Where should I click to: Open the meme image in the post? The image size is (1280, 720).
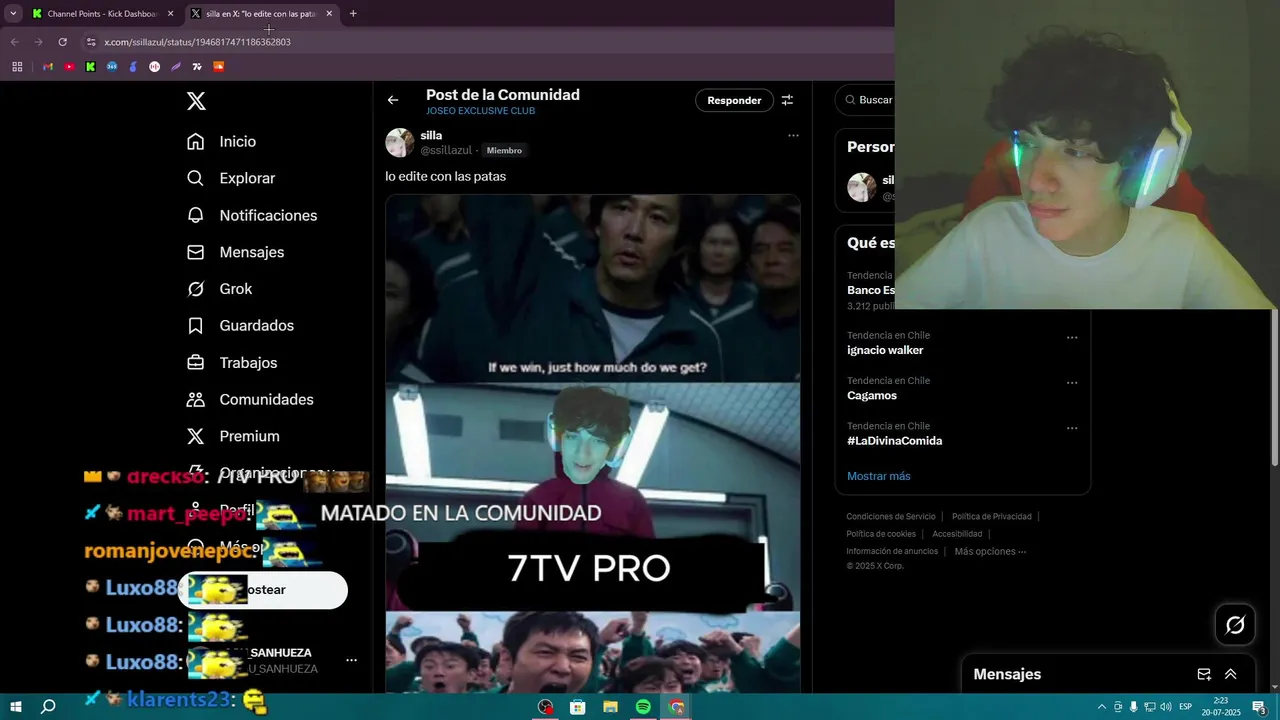point(593,444)
